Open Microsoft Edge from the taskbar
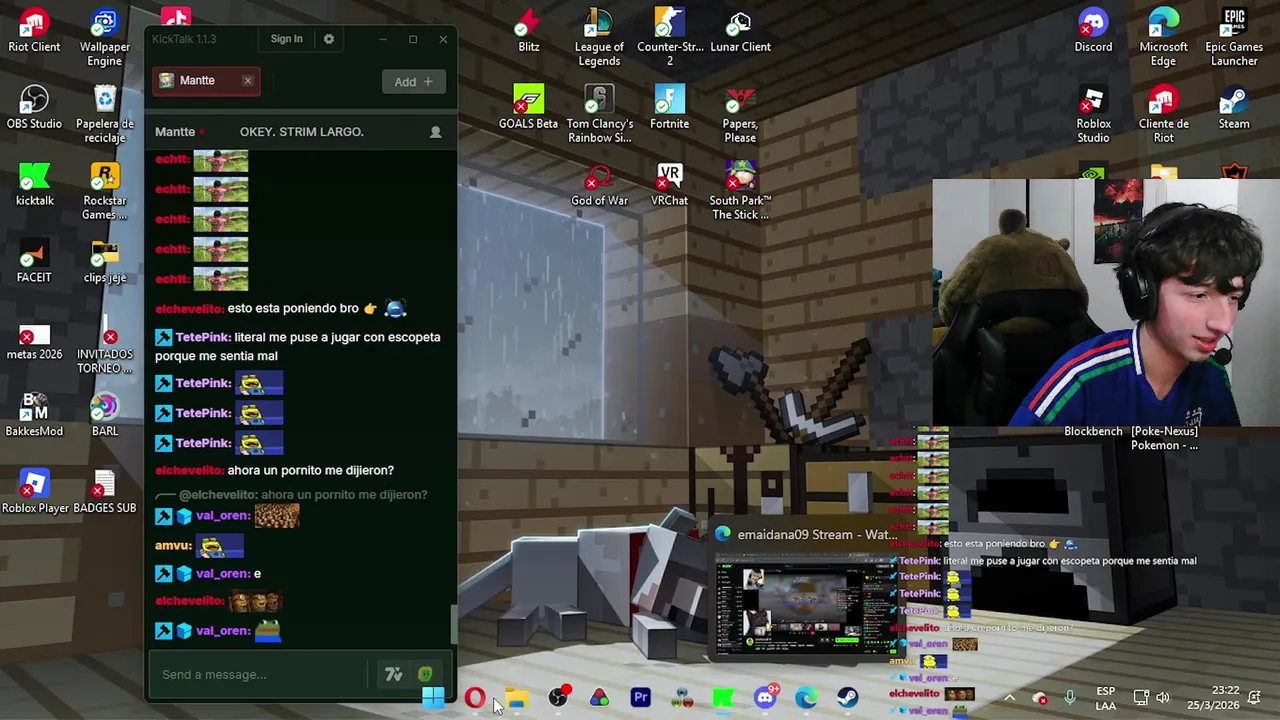This screenshot has width=1280, height=720. pos(806,698)
